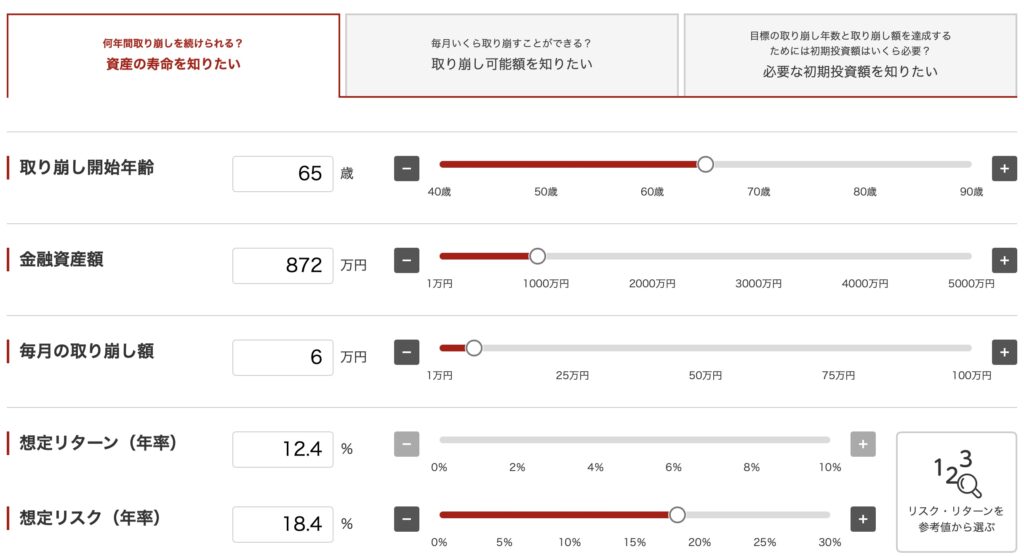Viewport: 1024px width, 557px height.
Task: Decrease 金融資産額 using minus button
Action: click(x=406, y=261)
